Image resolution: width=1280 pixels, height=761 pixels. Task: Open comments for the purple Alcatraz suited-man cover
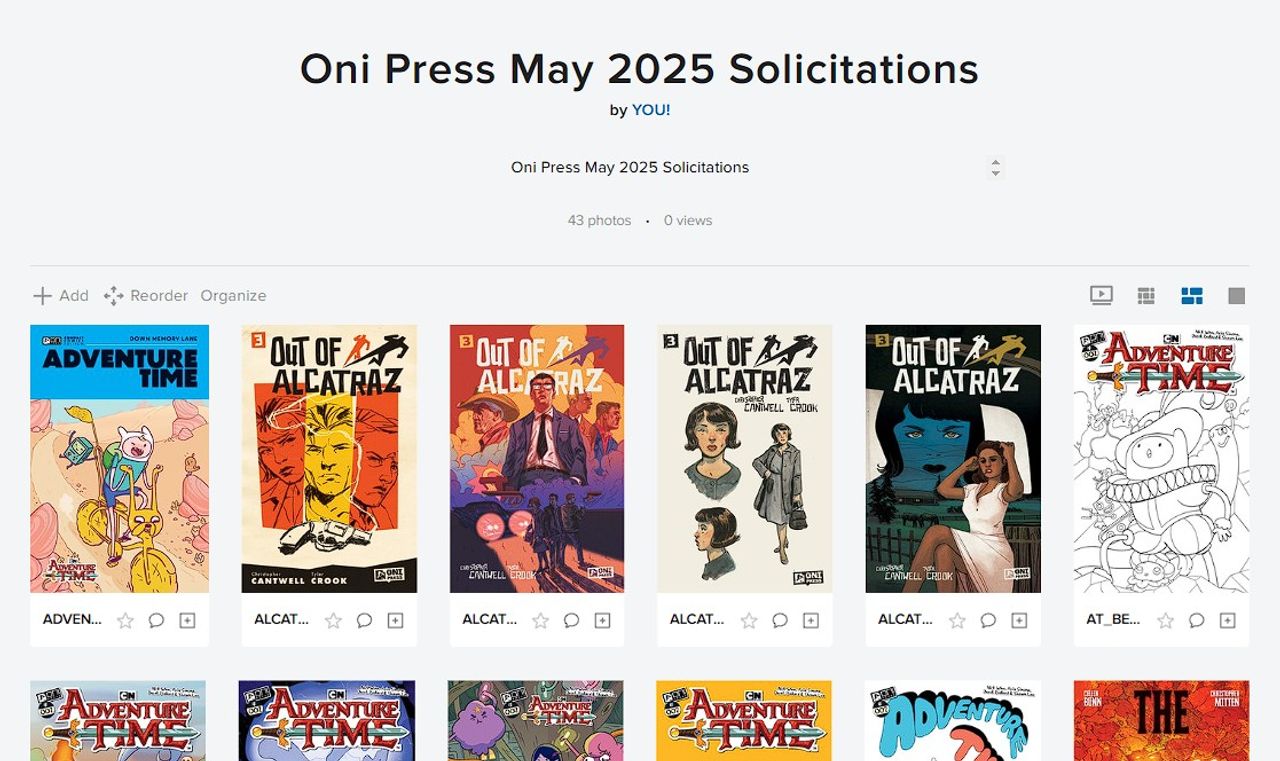571,621
